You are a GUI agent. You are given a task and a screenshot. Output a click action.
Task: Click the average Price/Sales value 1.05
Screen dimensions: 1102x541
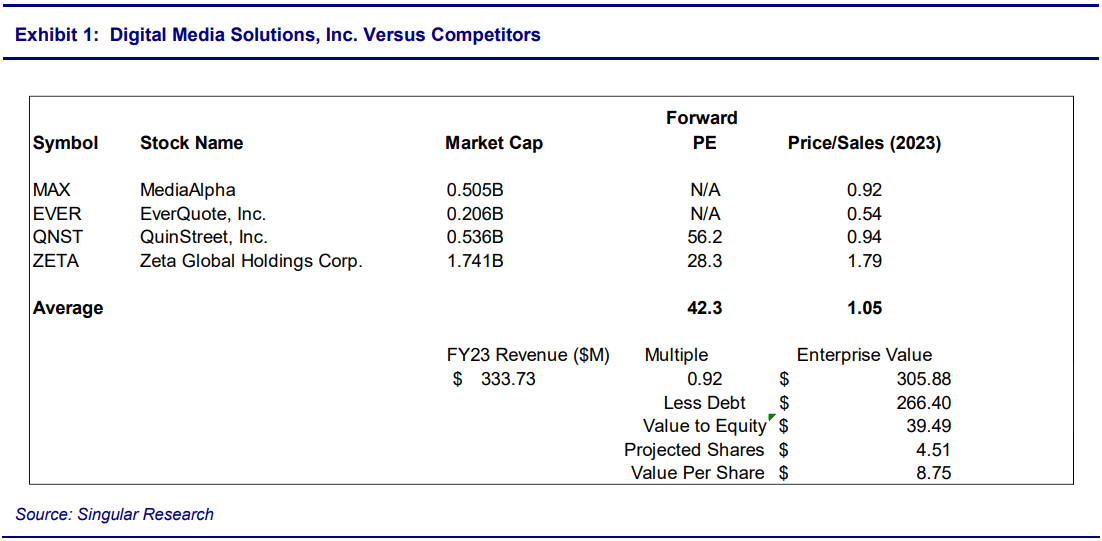[x=864, y=308]
